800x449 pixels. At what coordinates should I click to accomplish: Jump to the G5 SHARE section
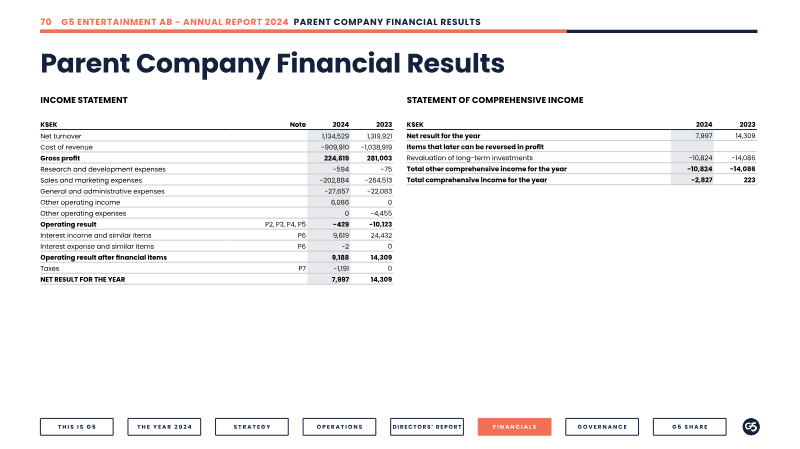[x=689, y=427]
